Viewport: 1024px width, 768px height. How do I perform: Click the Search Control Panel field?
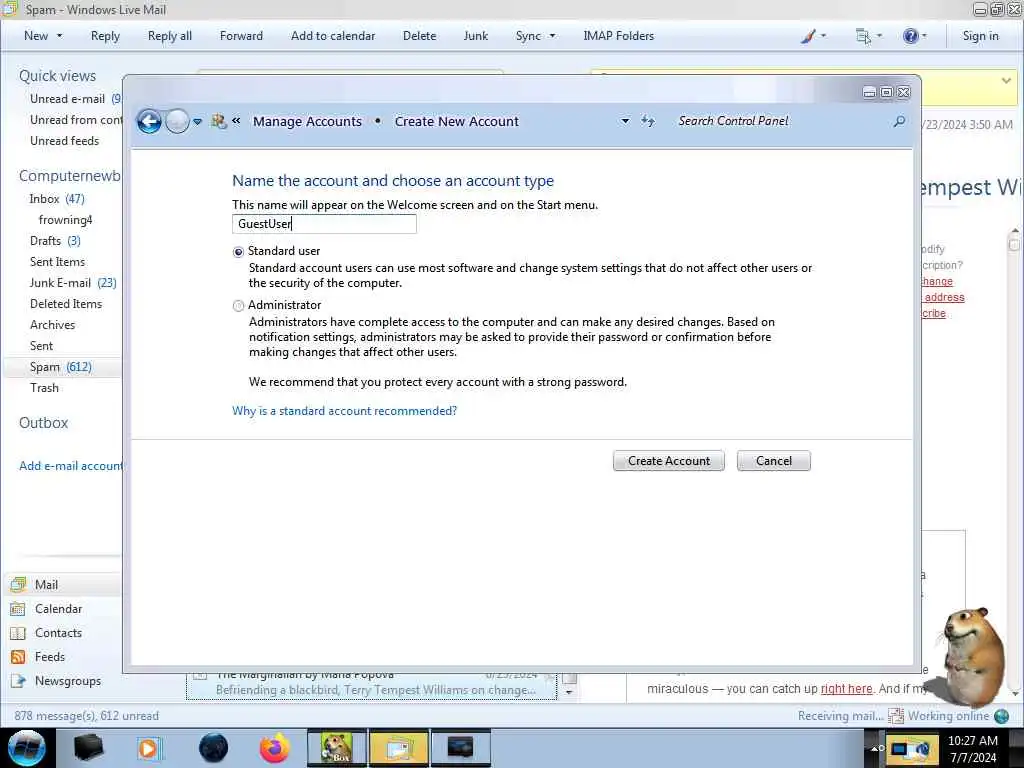(x=782, y=121)
